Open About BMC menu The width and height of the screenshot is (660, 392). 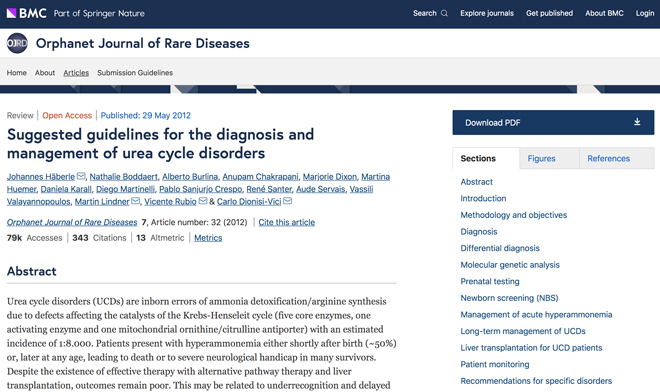[604, 13]
